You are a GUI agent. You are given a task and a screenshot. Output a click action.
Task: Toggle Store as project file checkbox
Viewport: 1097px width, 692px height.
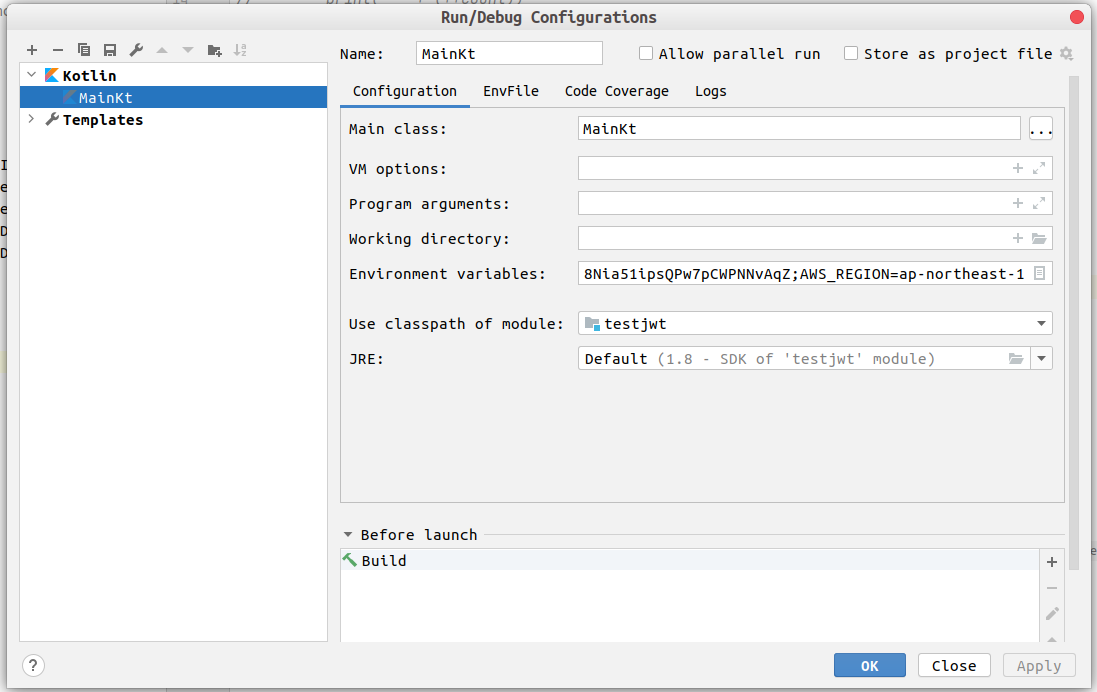[x=851, y=54]
